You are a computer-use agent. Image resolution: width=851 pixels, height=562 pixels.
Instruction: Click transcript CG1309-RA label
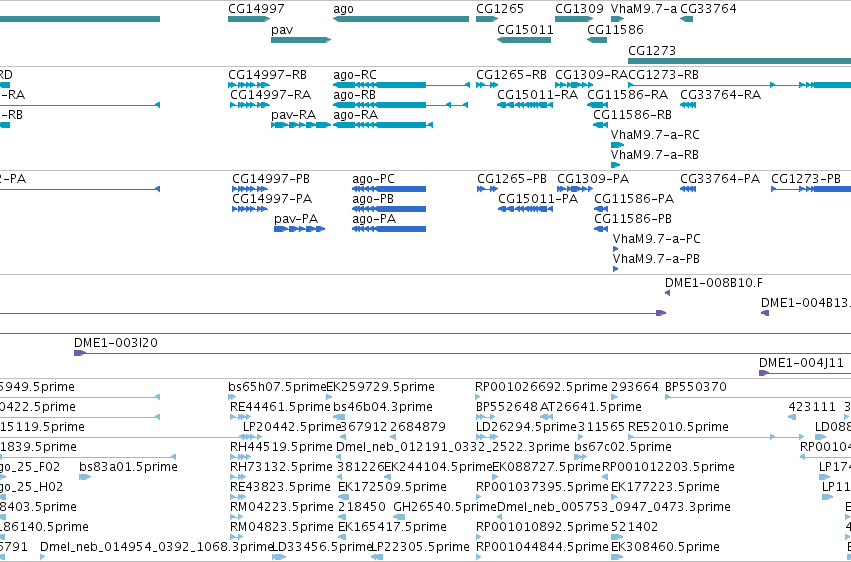(591, 75)
